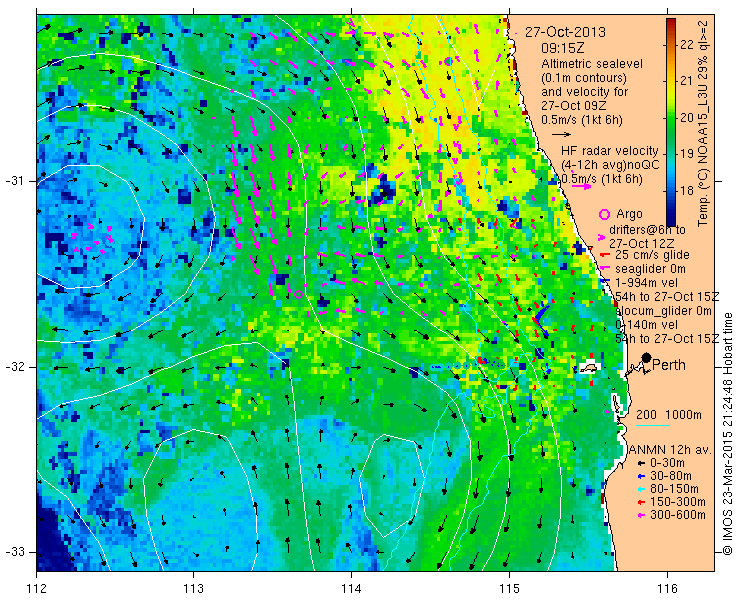Image resolution: width=740 pixels, height=600 pixels.
Task: Click the seaglider 0m label
Action: pos(650,269)
